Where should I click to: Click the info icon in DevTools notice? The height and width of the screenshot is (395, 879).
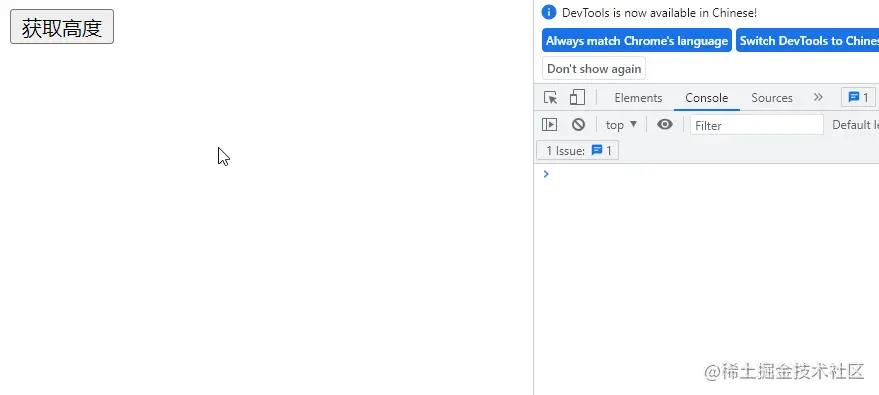pos(549,12)
